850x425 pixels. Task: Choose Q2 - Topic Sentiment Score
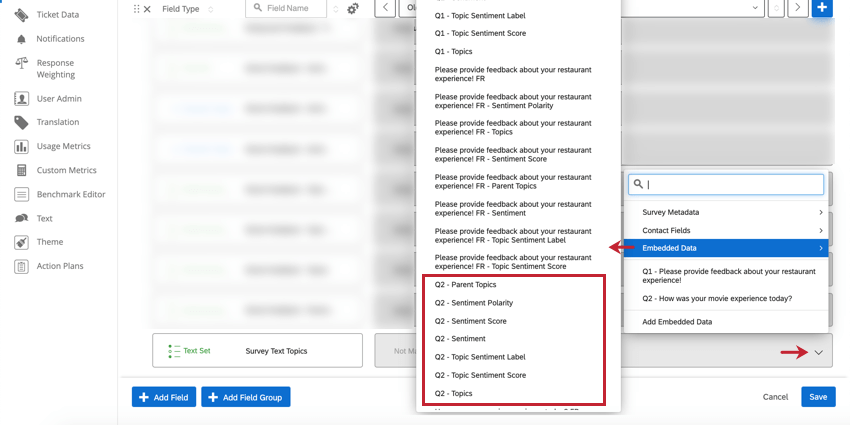coord(480,375)
